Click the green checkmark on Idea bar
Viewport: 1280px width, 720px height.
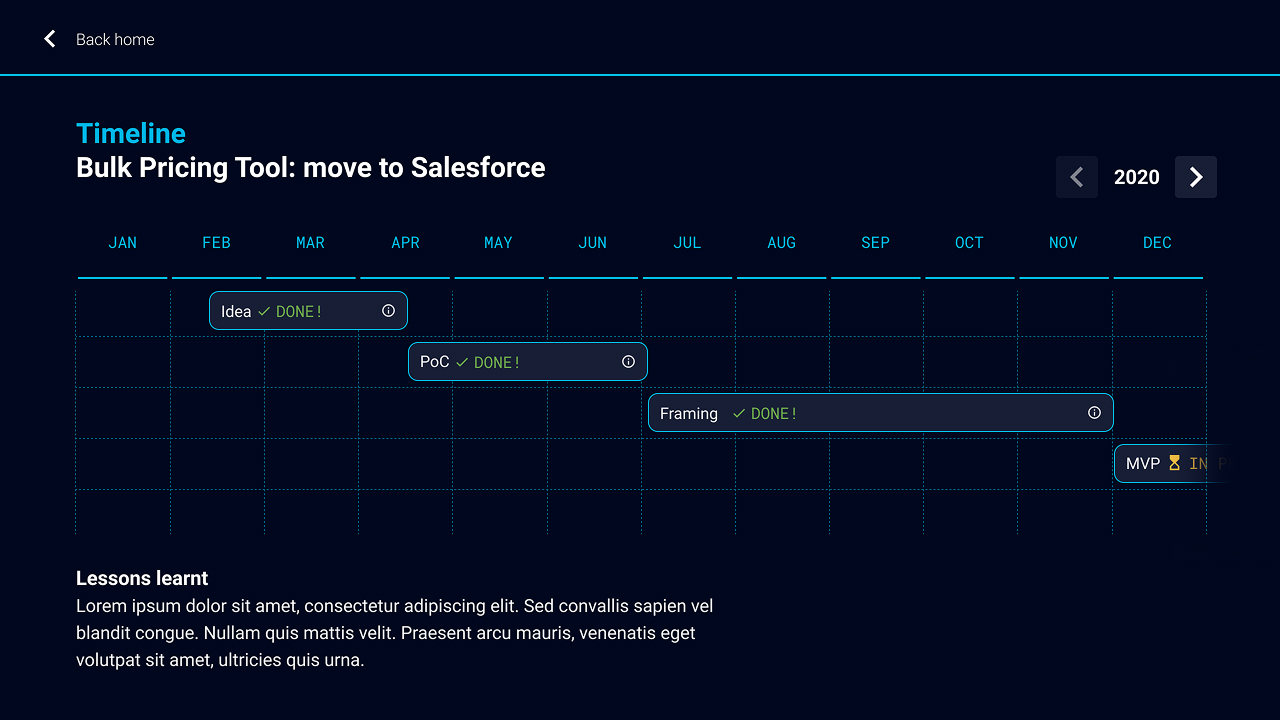[x=264, y=312]
